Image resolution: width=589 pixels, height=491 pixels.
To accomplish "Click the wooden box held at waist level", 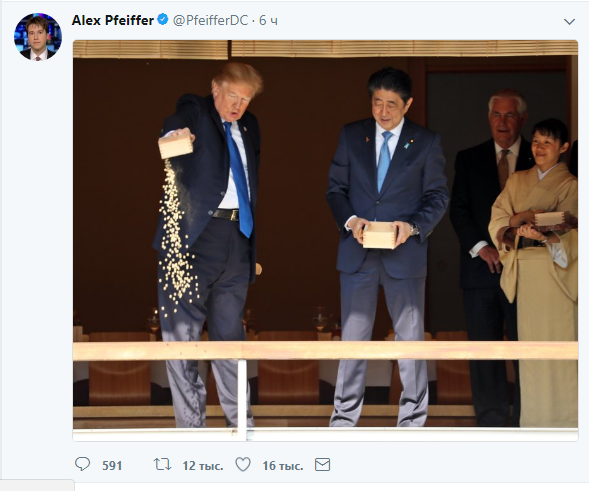I will pos(379,235).
